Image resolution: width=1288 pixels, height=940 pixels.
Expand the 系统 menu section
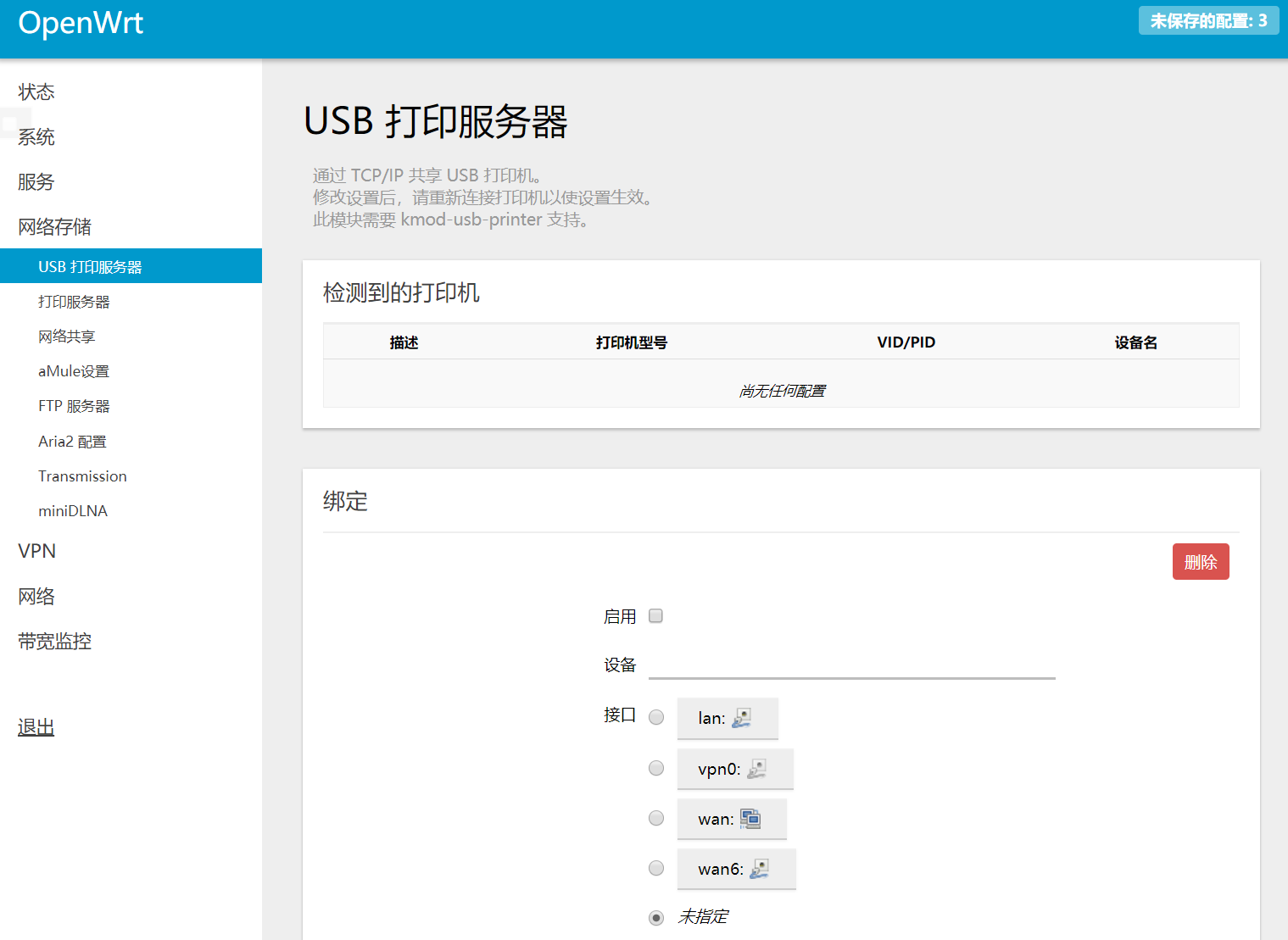36,136
